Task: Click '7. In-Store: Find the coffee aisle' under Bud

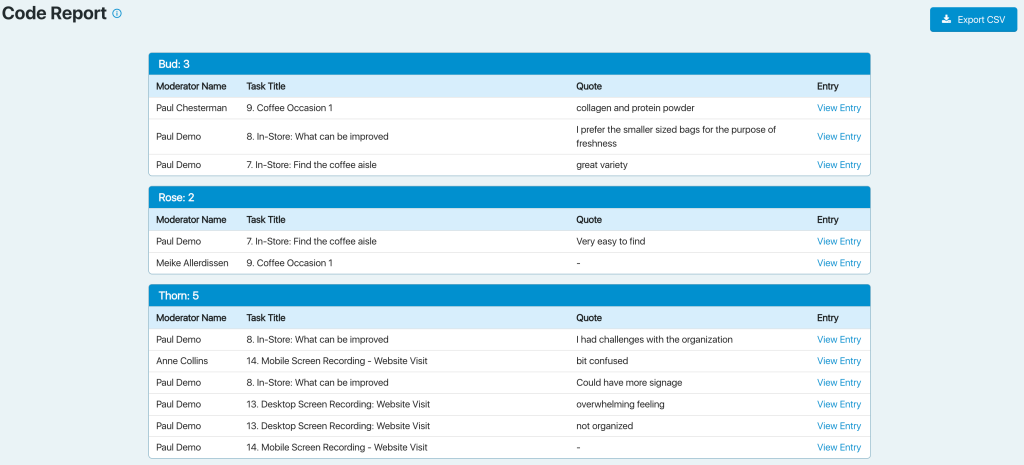Action: (312, 165)
